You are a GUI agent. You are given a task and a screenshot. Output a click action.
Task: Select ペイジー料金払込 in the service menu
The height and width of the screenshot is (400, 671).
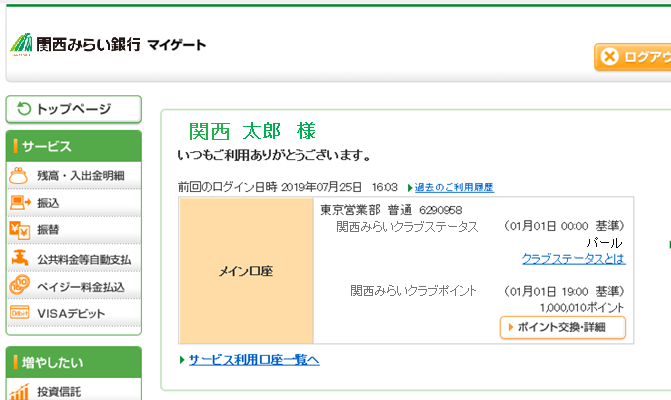(x=74, y=285)
